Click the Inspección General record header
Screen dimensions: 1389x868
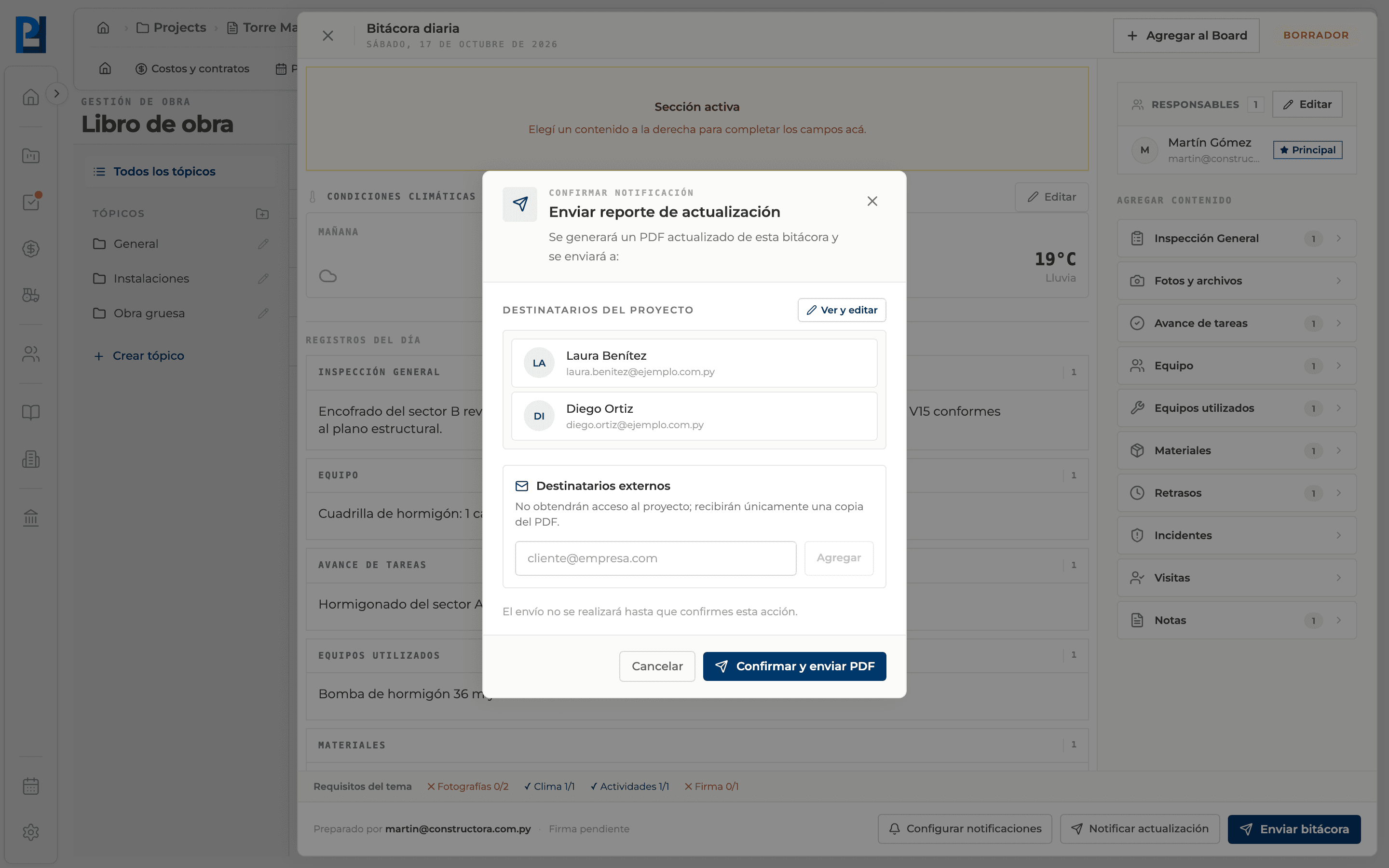coord(697,373)
